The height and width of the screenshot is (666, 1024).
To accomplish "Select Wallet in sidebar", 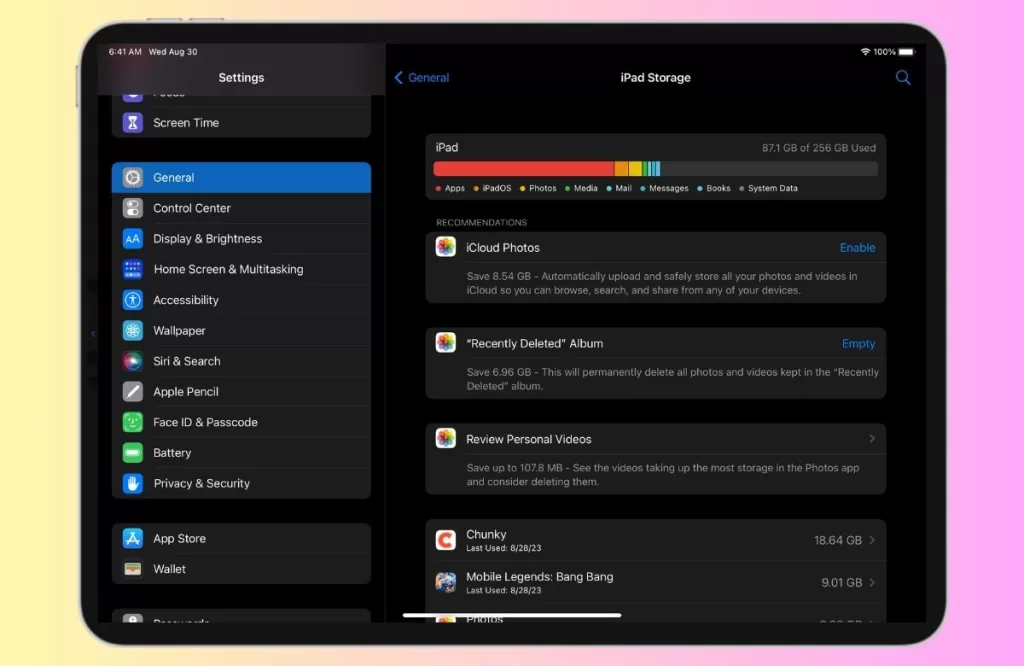I will pyautogui.click(x=241, y=569).
